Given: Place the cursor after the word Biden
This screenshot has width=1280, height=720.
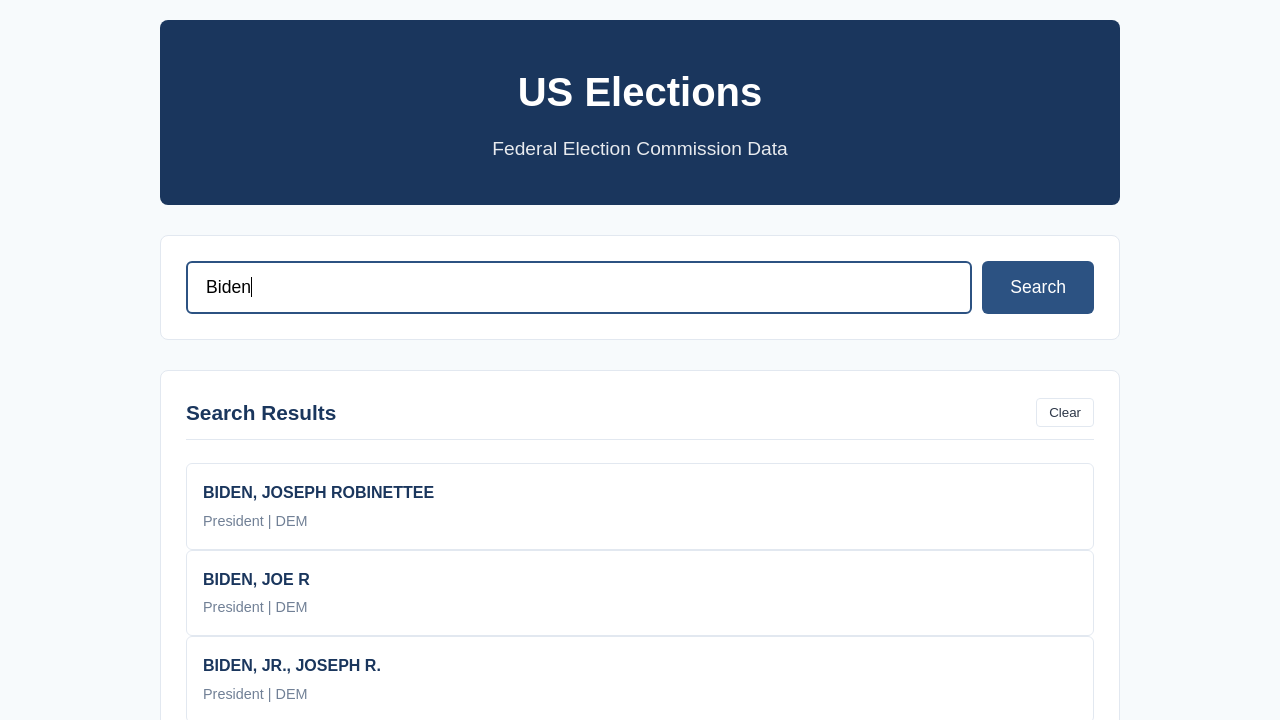Looking at the screenshot, I should point(252,287).
